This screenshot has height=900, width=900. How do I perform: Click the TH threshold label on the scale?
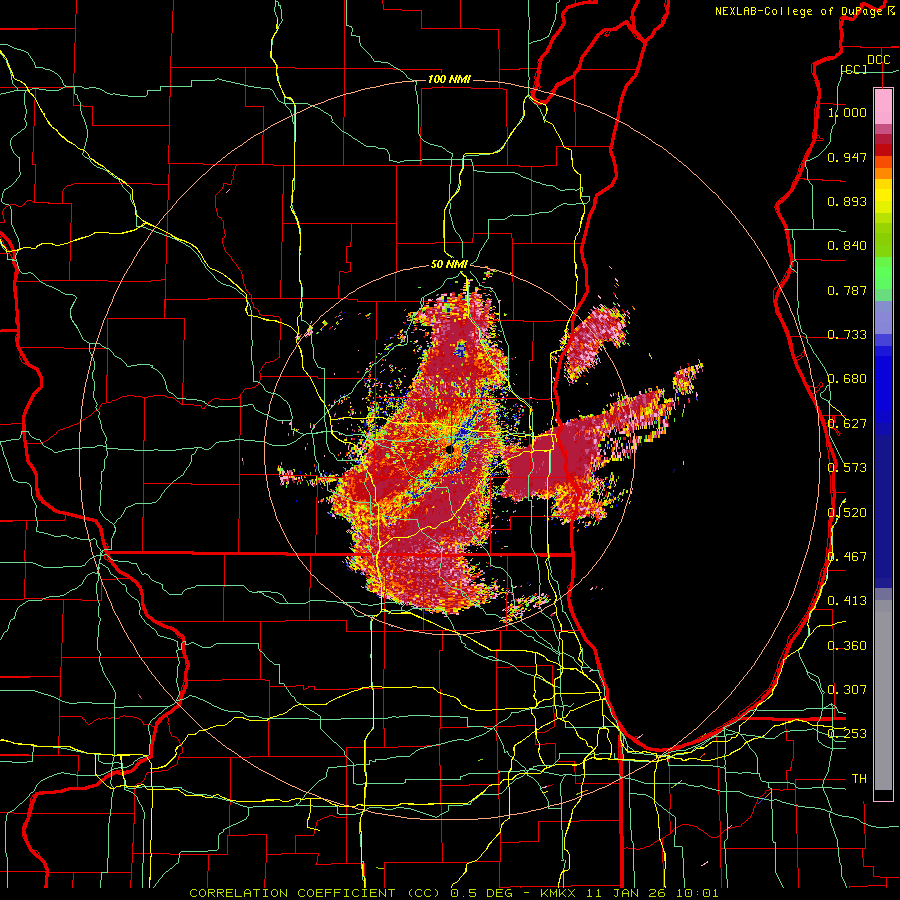point(859,779)
